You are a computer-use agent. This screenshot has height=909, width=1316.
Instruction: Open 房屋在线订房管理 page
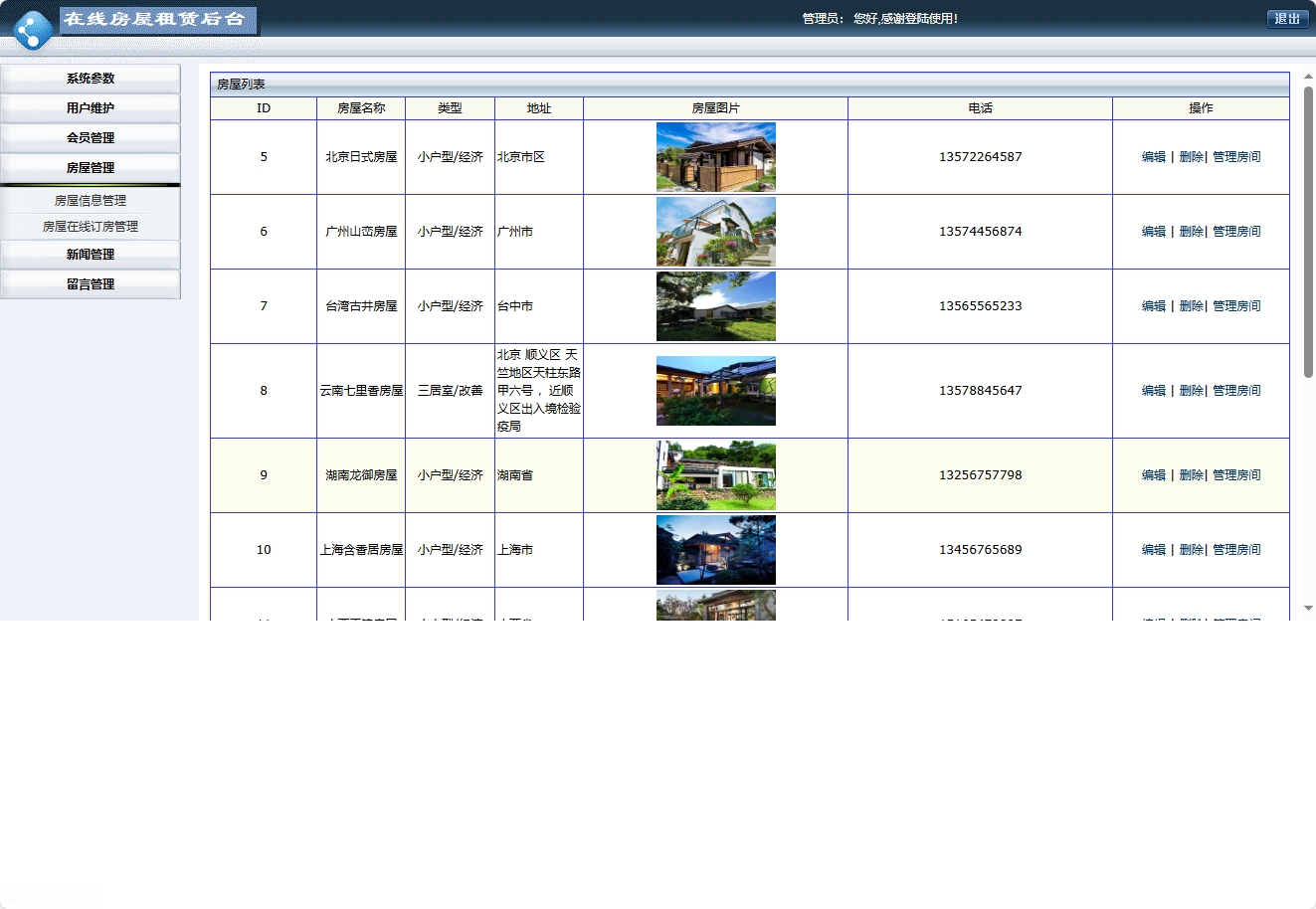coord(90,226)
